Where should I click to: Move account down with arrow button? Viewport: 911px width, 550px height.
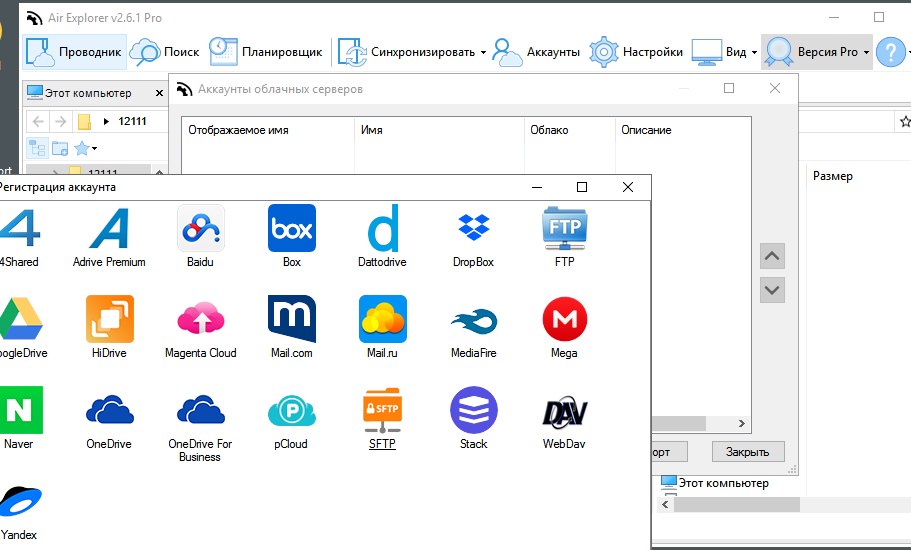tap(772, 290)
